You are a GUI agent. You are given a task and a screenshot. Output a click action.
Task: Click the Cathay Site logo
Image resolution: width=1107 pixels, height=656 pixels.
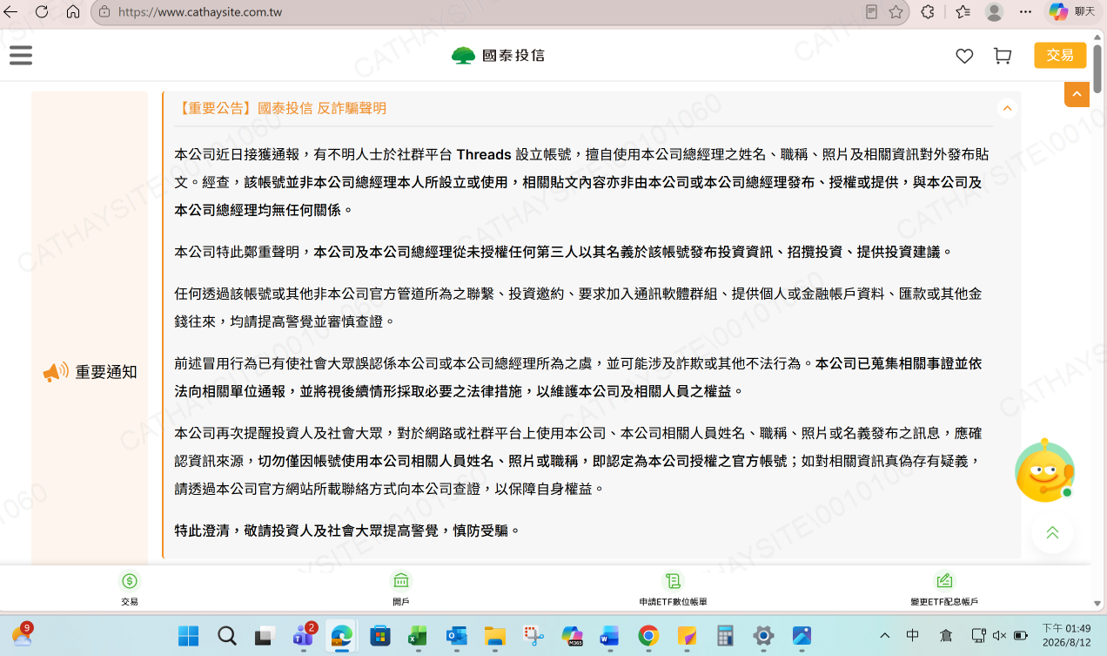pyautogui.click(x=498, y=55)
